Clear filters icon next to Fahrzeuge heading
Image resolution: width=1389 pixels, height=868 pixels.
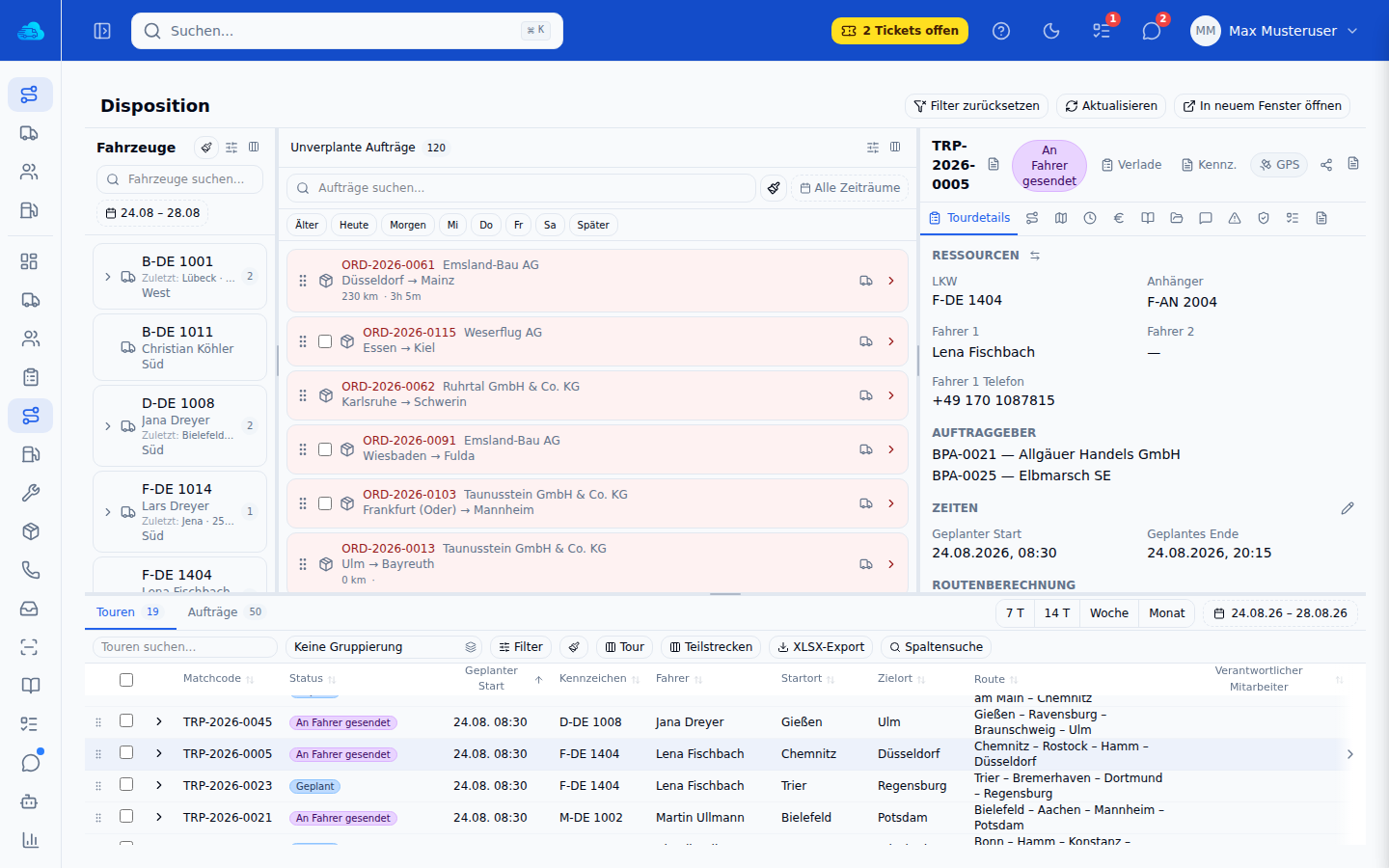point(205,148)
